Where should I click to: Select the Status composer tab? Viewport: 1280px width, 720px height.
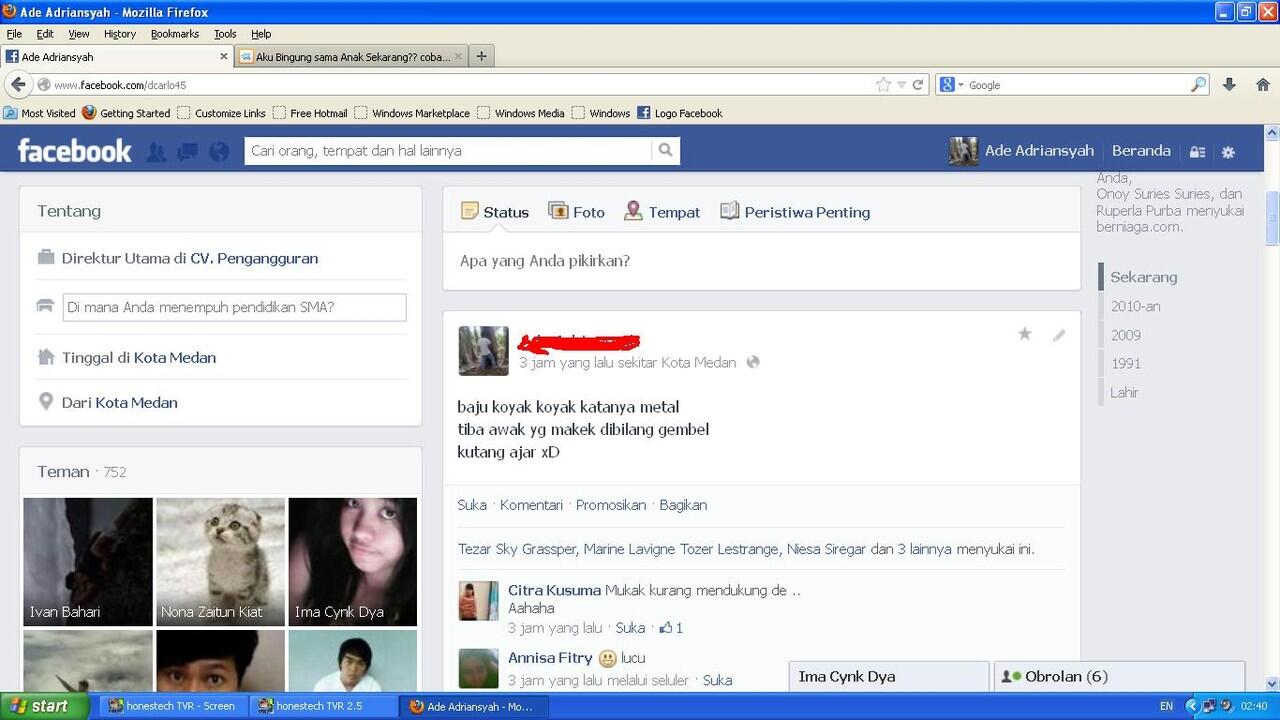[495, 212]
